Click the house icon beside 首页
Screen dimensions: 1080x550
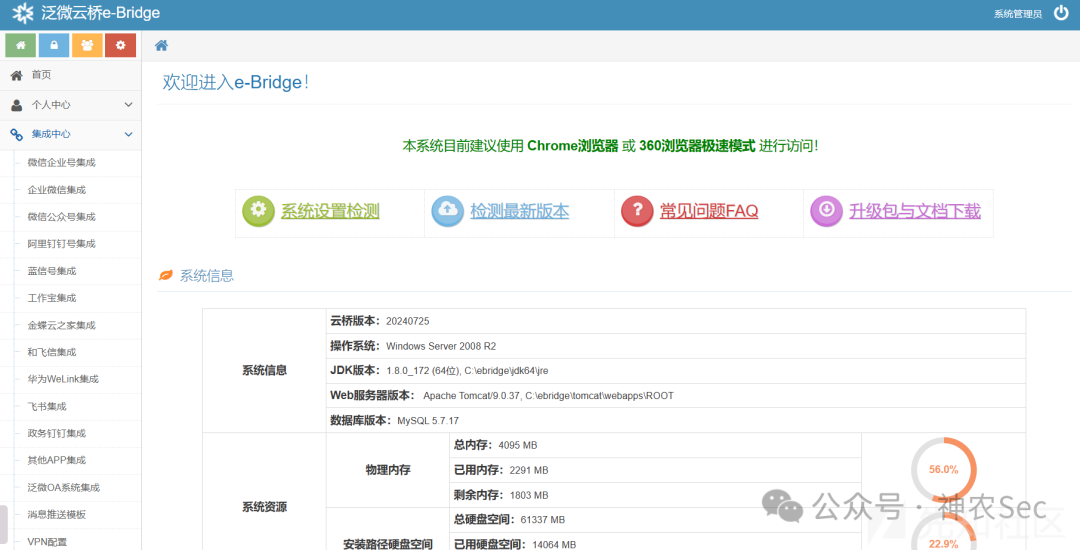pos(17,75)
